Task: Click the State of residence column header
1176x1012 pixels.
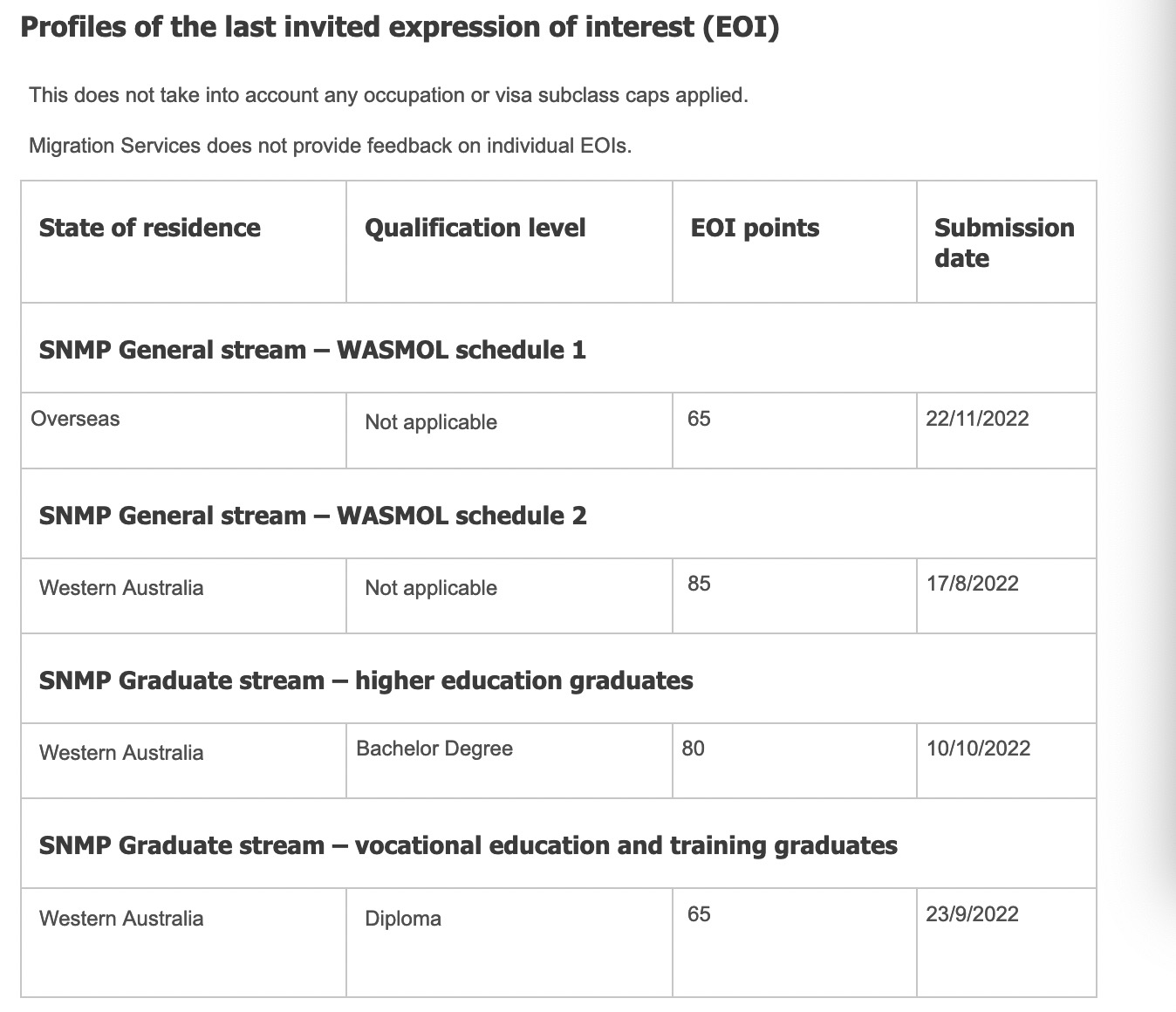Action: click(149, 228)
